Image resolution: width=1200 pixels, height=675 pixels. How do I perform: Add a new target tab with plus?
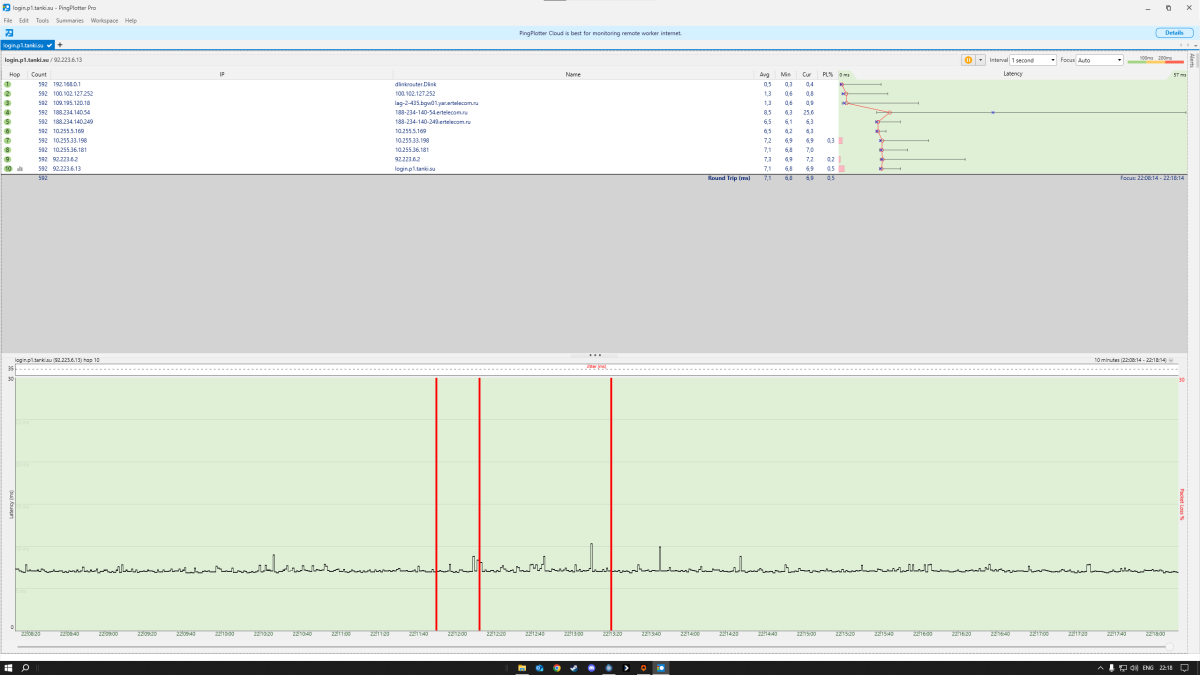point(60,45)
